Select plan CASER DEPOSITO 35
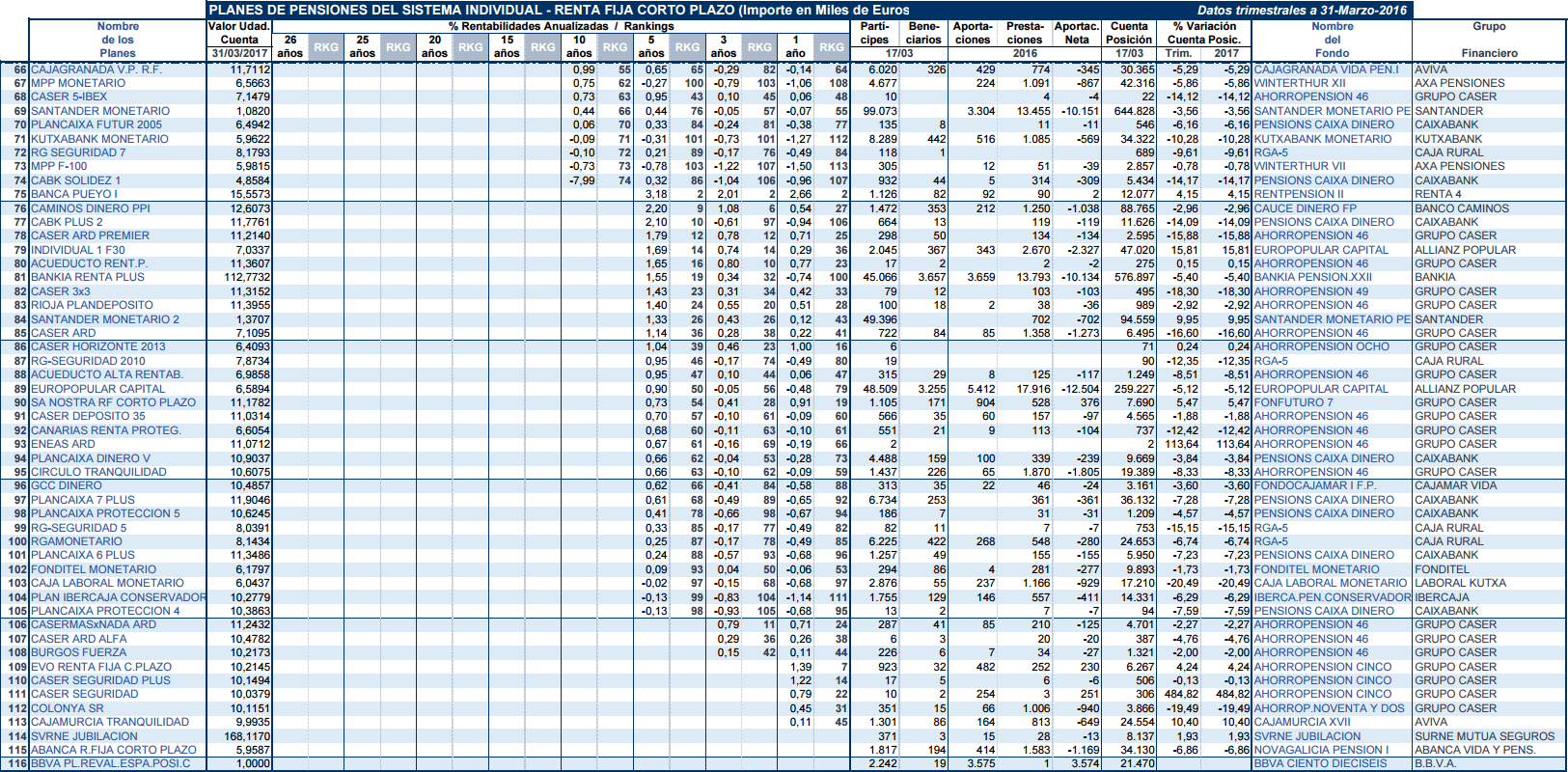1568x772 pixels. [x=88, y=416]
